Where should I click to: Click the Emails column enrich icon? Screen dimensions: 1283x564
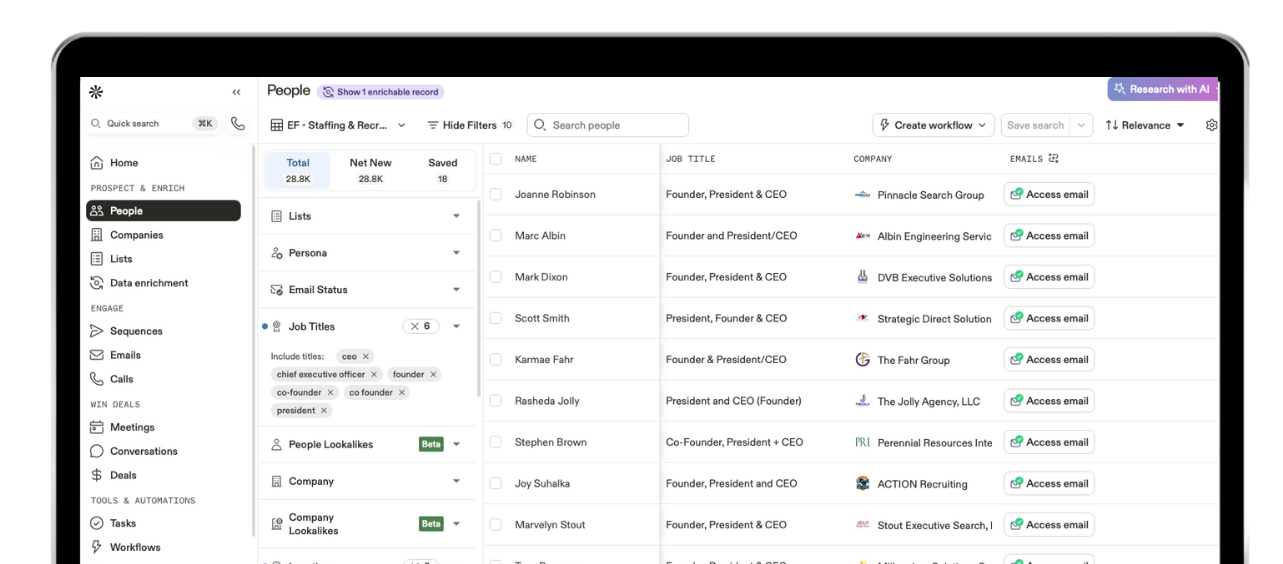coord(1053,159)
